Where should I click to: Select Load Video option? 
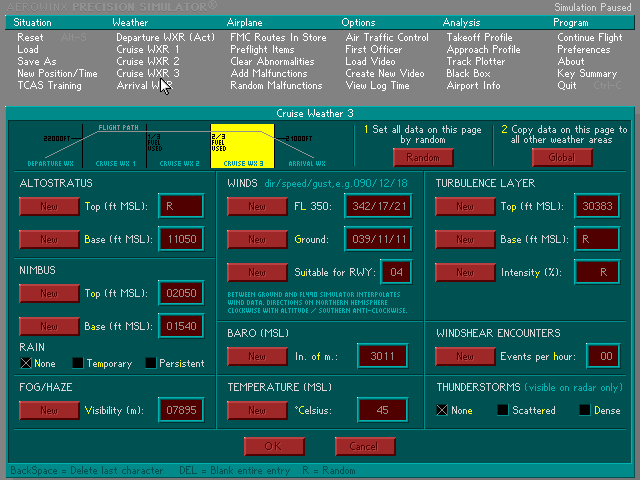click(370, 61)
